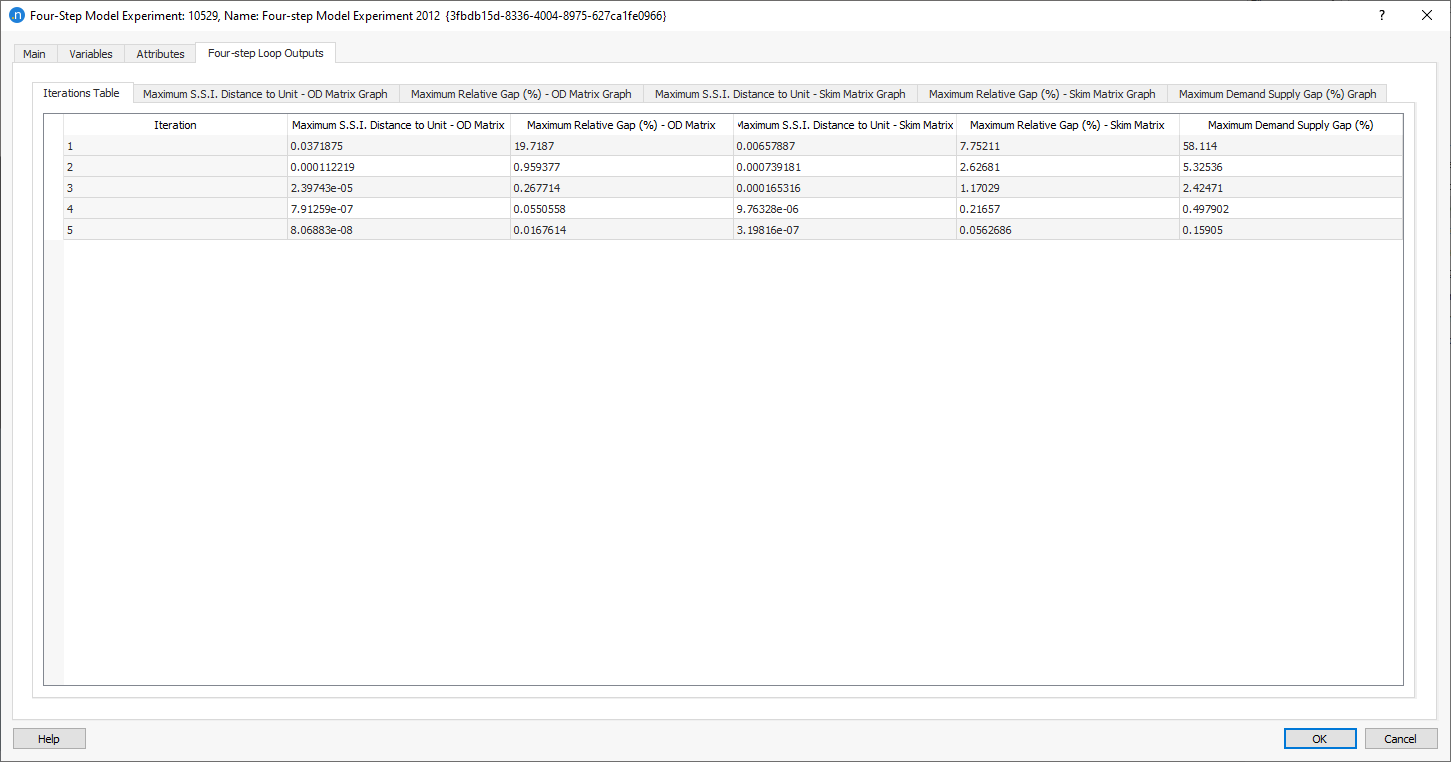Open the Four-step Loop Outputs tab
This screenshot has height=762, width=1451.
265,53
